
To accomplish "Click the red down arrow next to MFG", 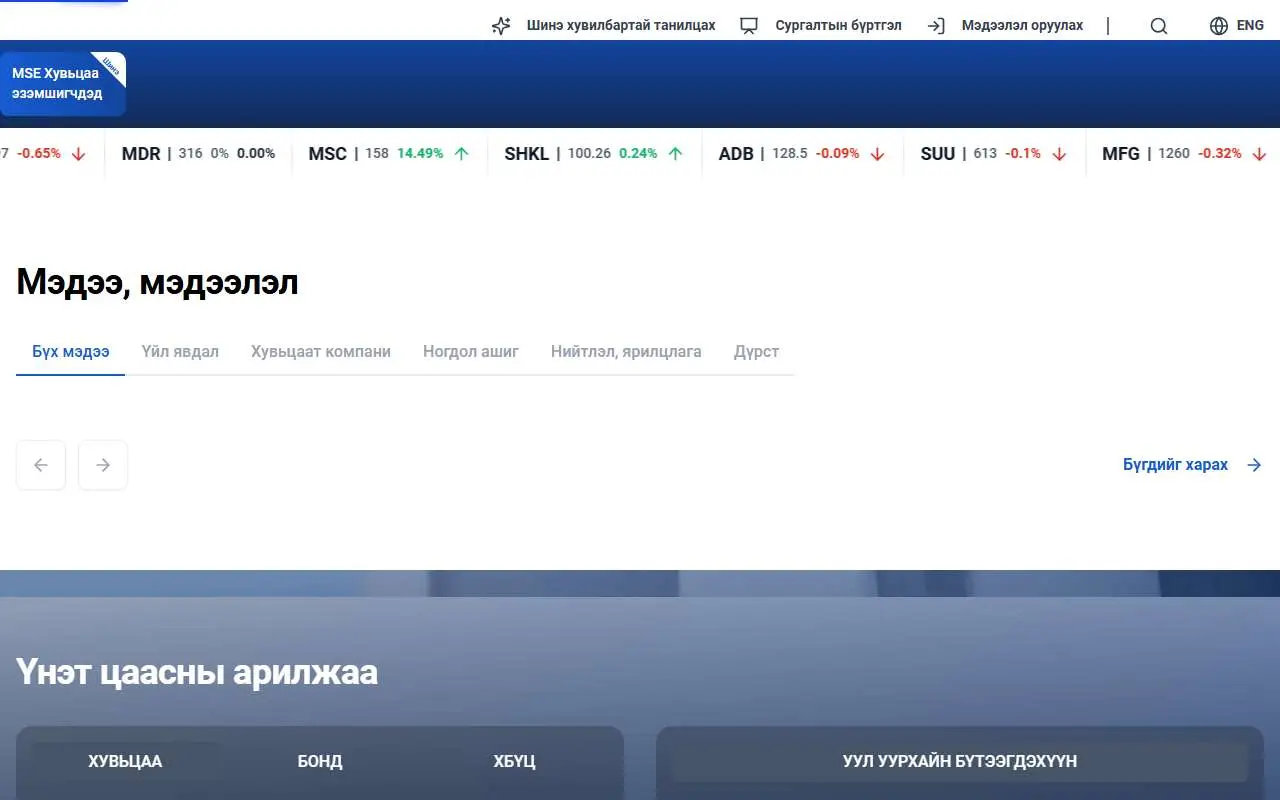I will coord(1259,154).
